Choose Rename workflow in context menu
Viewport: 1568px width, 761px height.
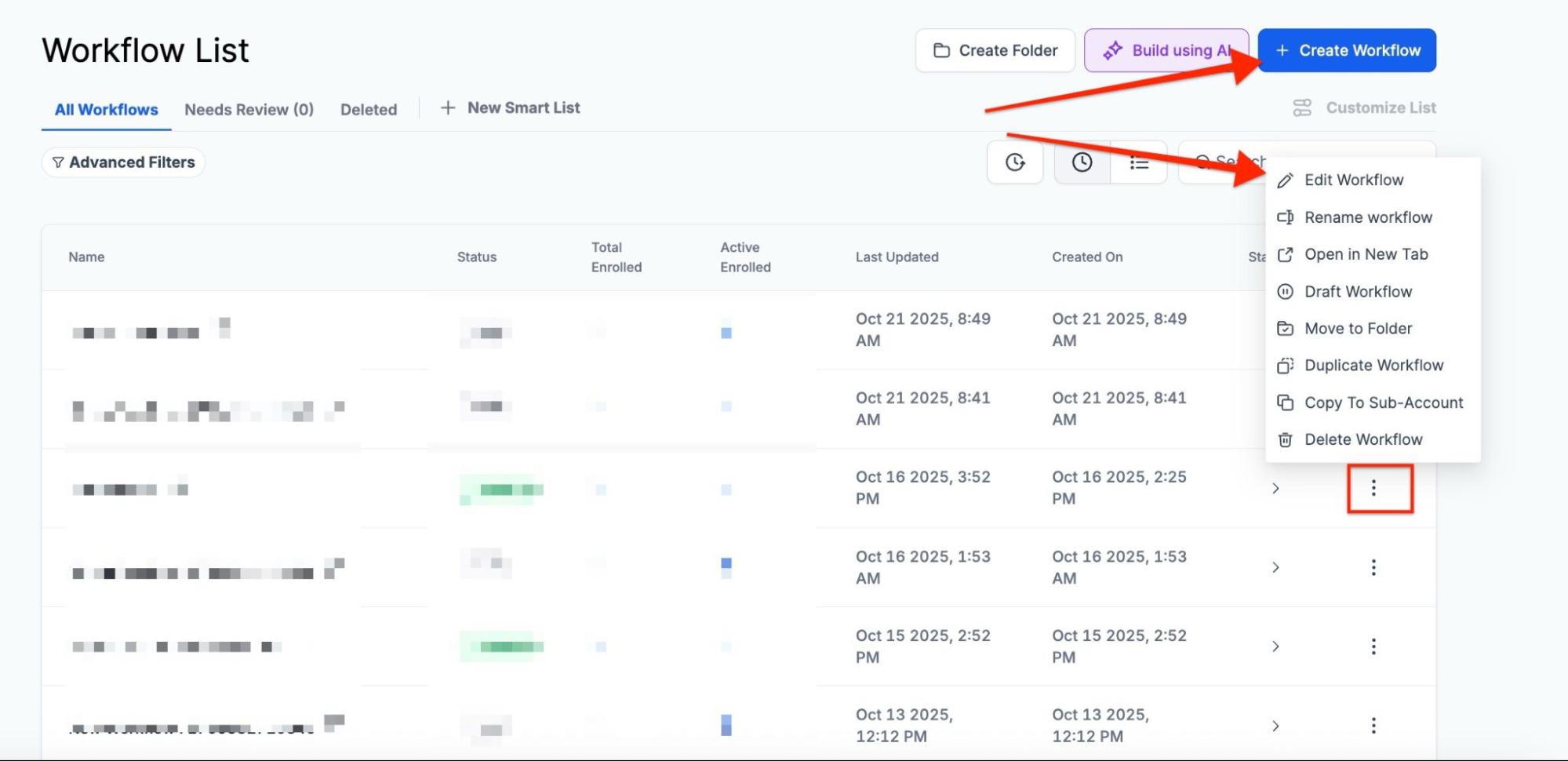(x=1367, y=217)
